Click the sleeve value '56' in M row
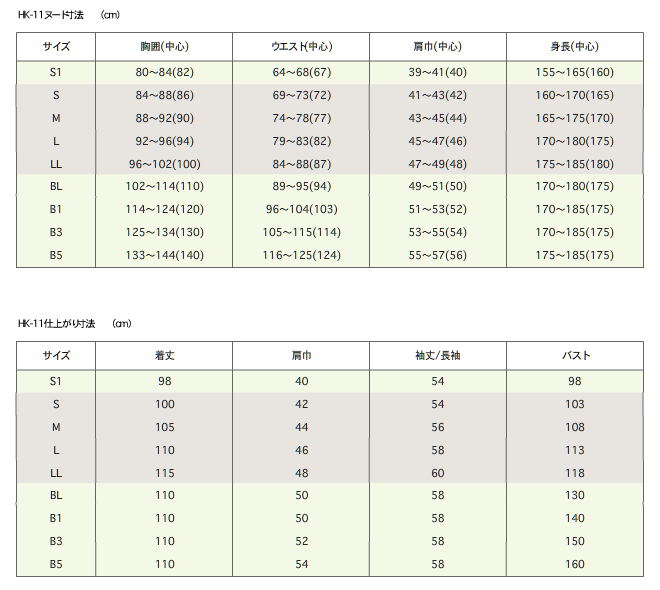The image size is (660, 590). [438, 428]
